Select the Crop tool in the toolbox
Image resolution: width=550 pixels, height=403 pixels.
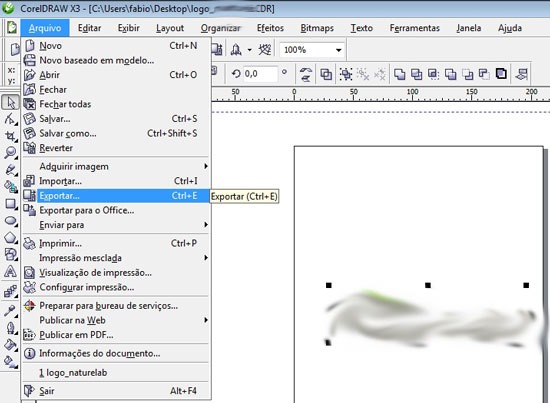pos(11,136)
